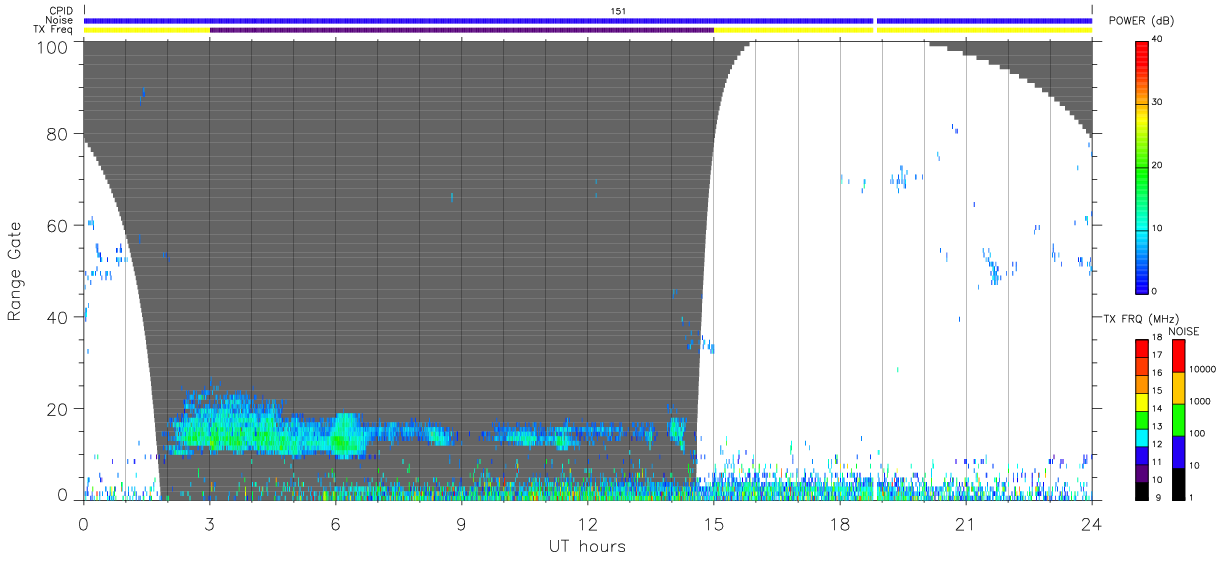Pick the cyan band of the TX FRQ legend
This screenshot has width=1228, height=567.
point(1141,438)
